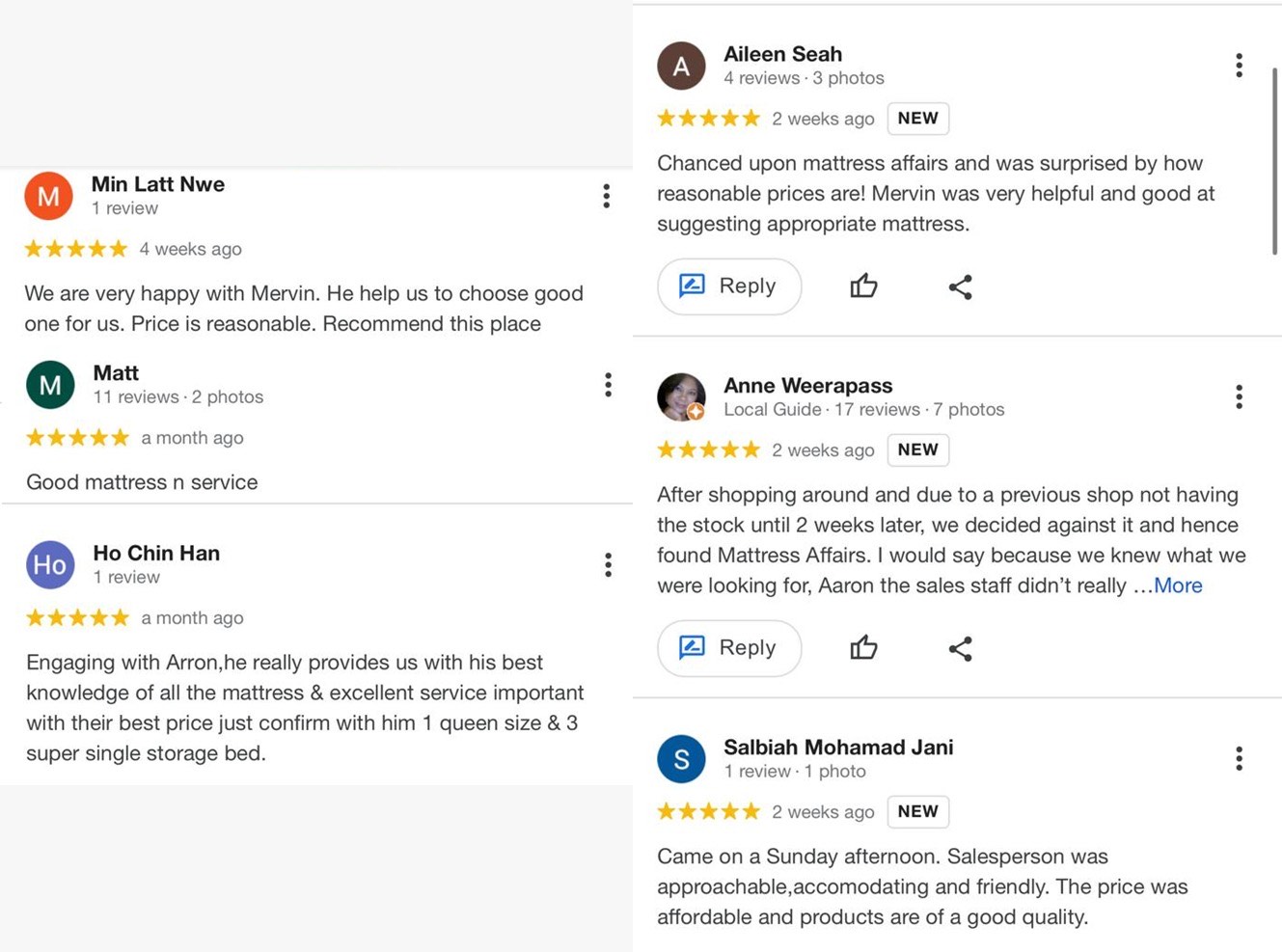Viewport: 1282px width, 952px height.
Task: Open Aileen Seah's avatar
Action: (681, 66)
